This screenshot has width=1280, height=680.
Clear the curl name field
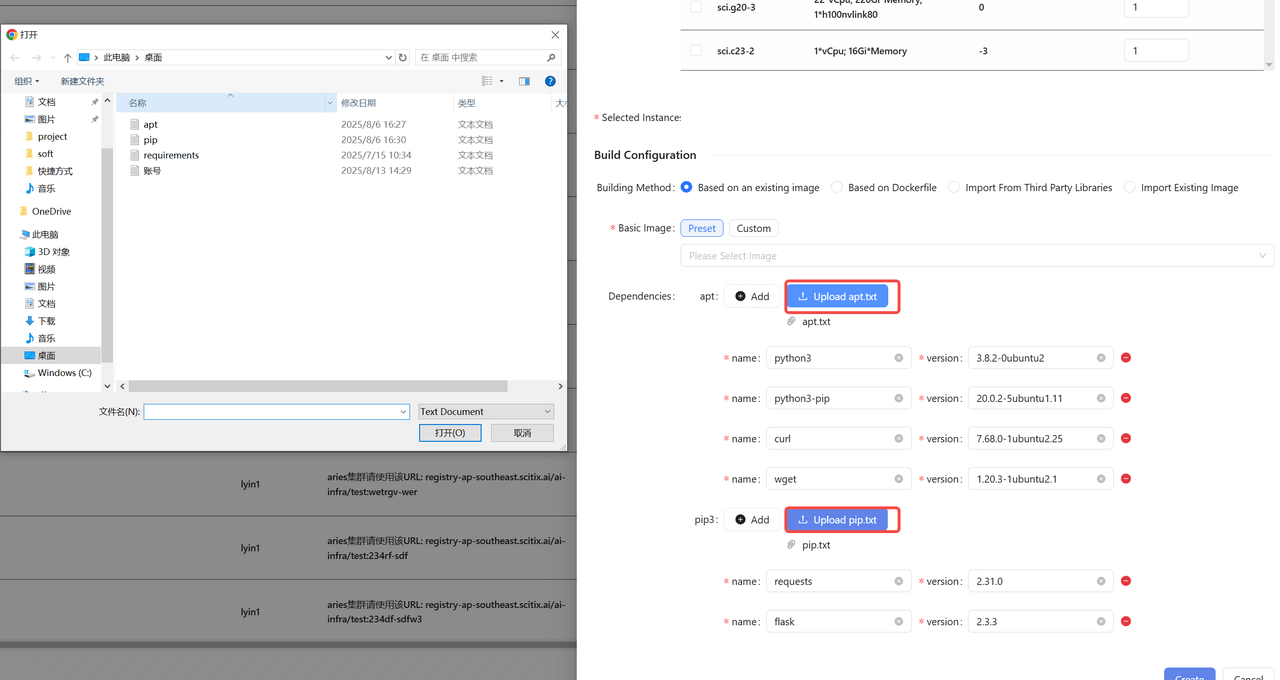coord(899,439)
